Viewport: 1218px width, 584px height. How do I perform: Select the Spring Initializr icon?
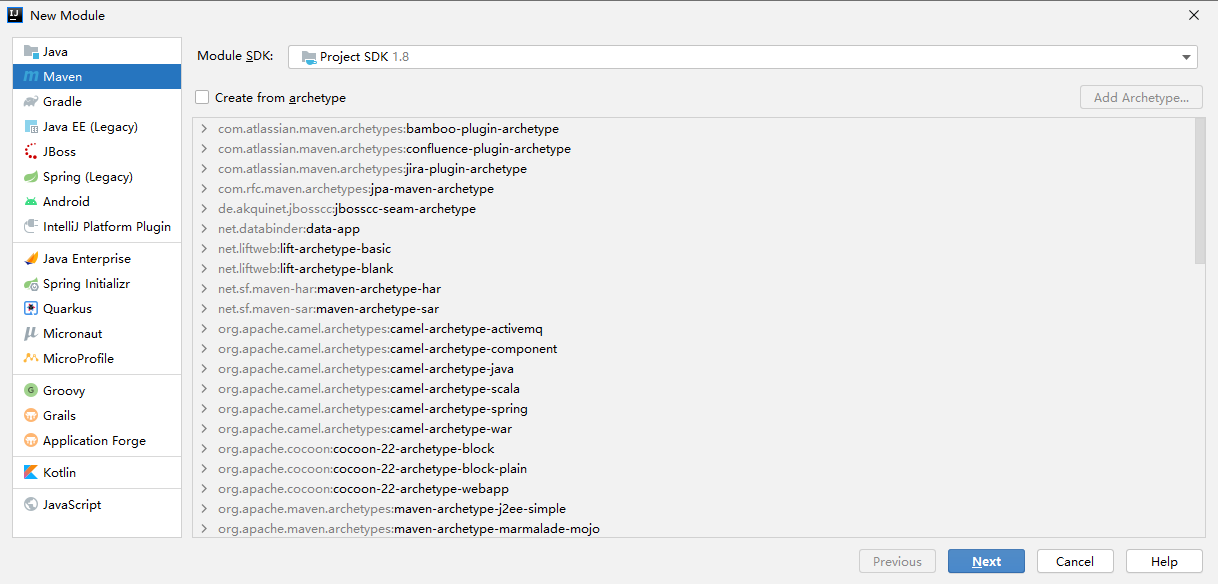[x=31, y=283]
